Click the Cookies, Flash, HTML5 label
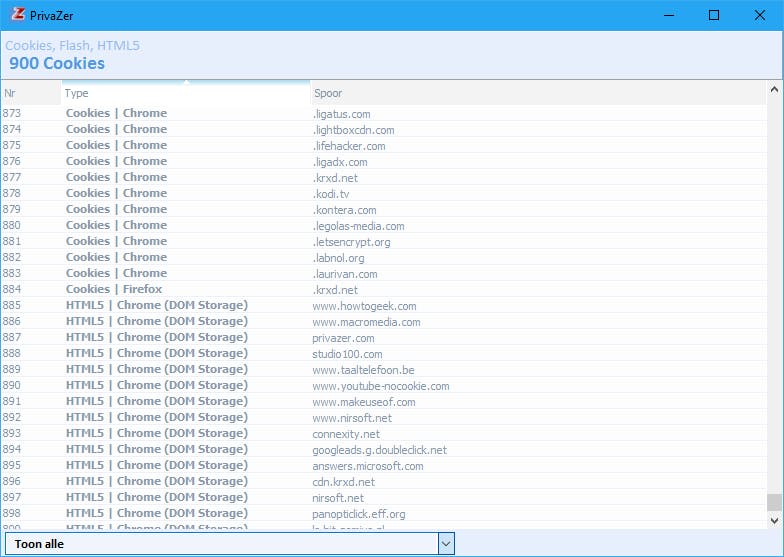This screenshot has width=784, height=557. click(72, 46)
